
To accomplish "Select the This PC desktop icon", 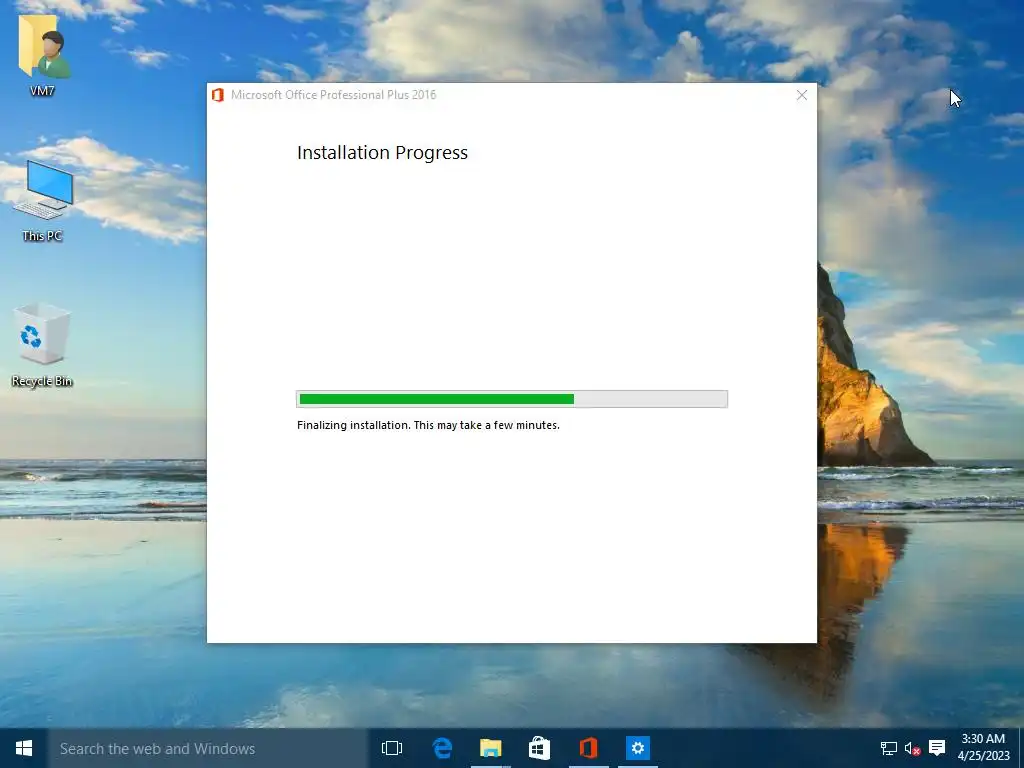I will (x=43, y=200).
